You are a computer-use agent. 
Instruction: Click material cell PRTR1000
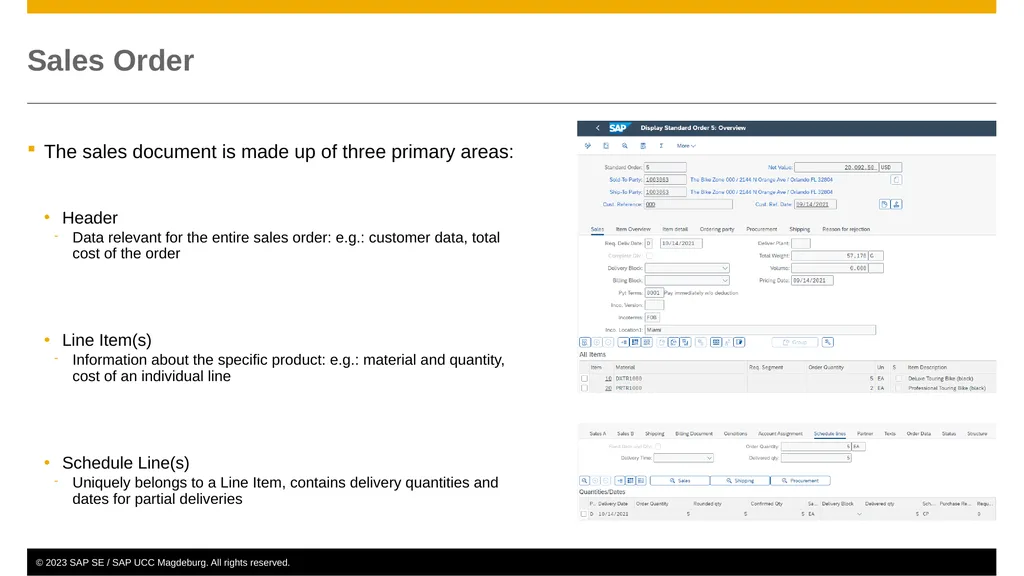[629, 388]
